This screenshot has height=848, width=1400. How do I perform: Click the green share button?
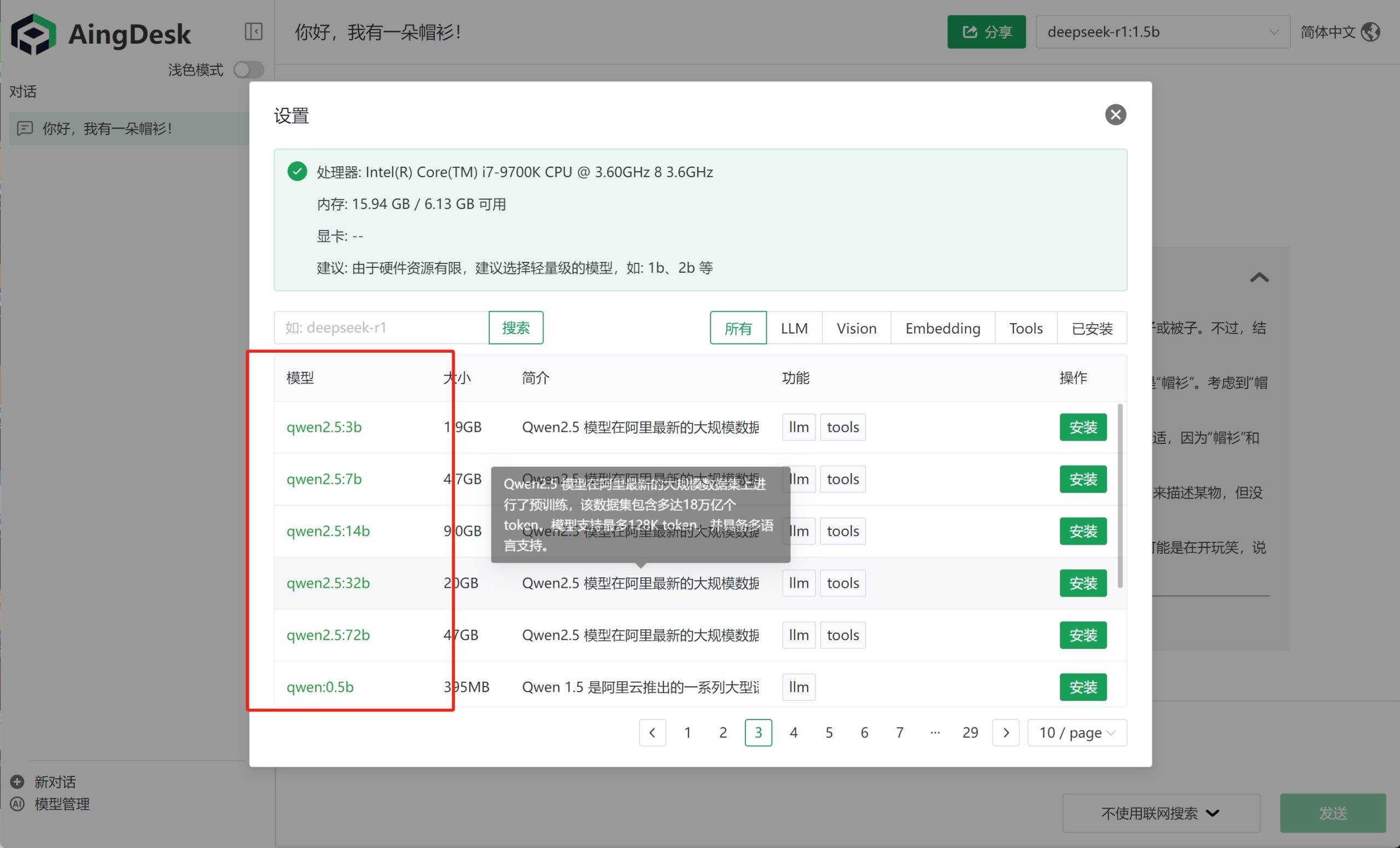pyautogui.click(x=986, y=32)
